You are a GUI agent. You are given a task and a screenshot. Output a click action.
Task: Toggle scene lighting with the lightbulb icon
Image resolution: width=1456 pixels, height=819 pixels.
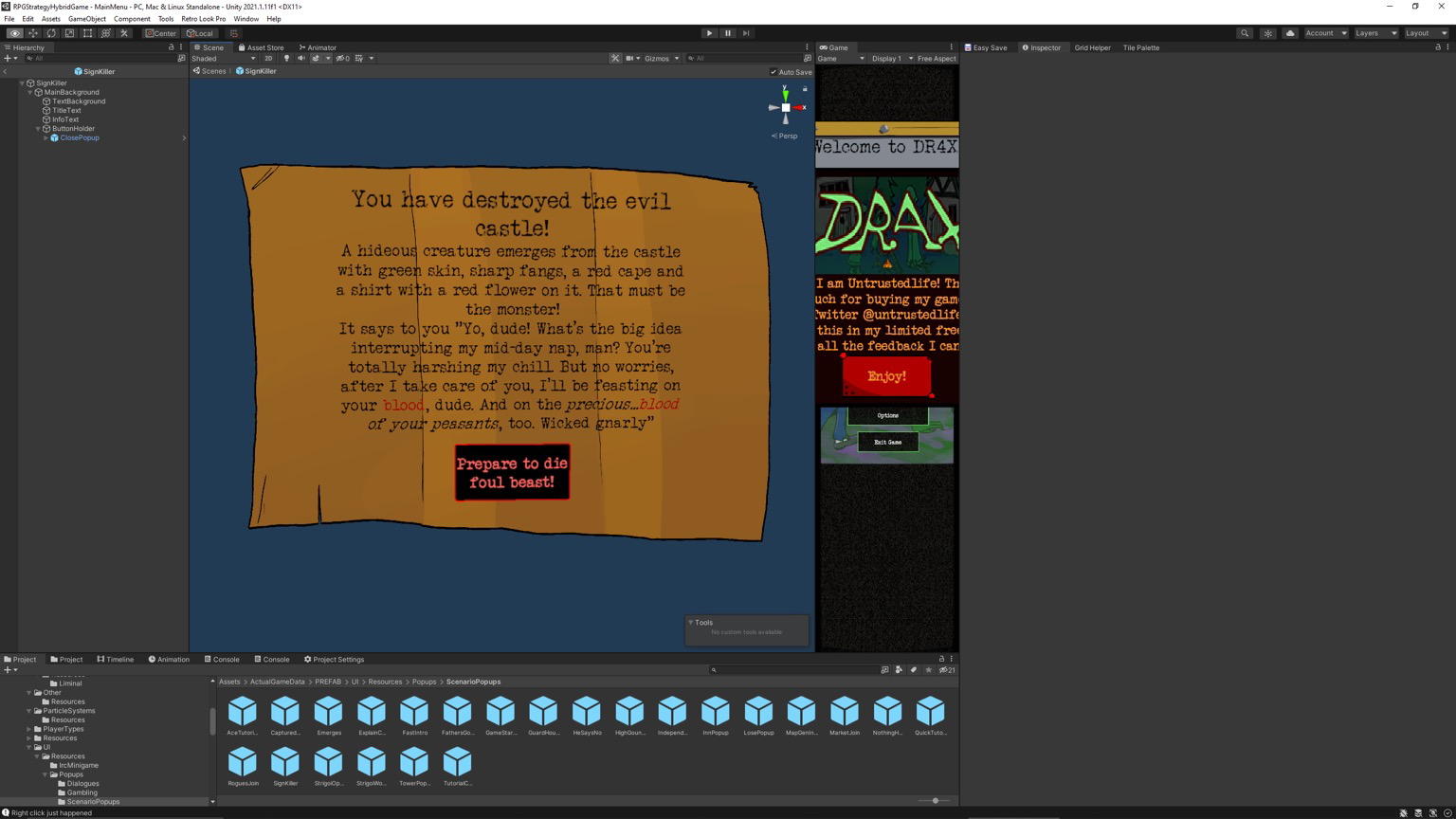tap(286, 59)
